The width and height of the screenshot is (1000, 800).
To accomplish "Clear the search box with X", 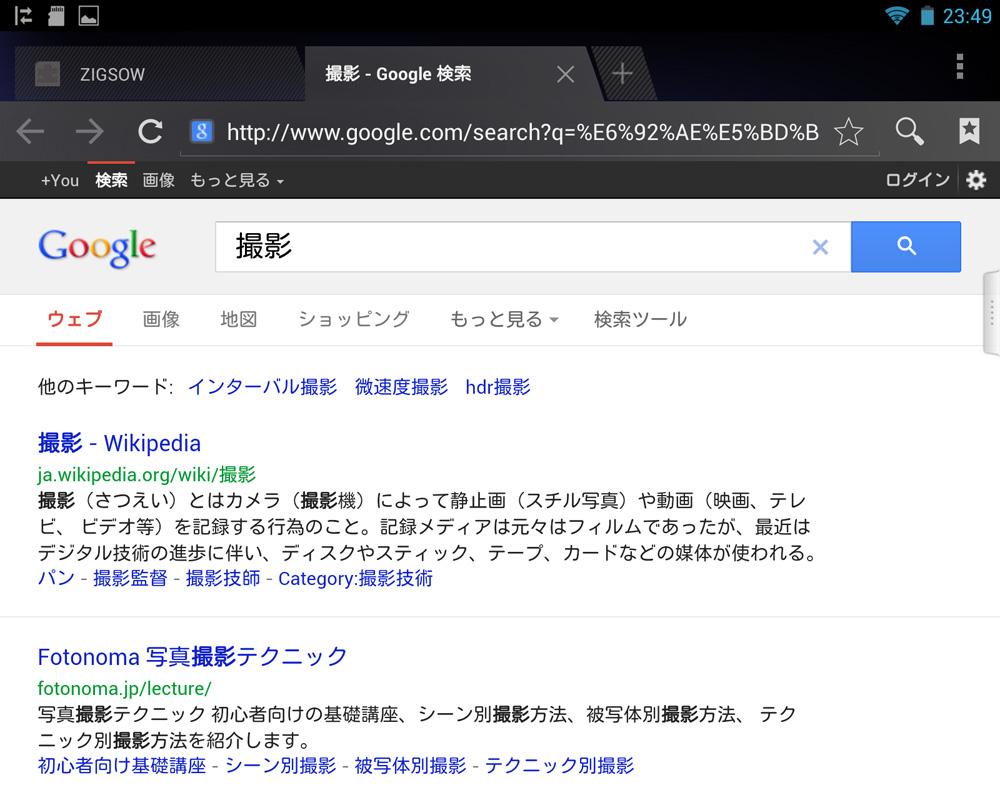I will coord(820,247).
